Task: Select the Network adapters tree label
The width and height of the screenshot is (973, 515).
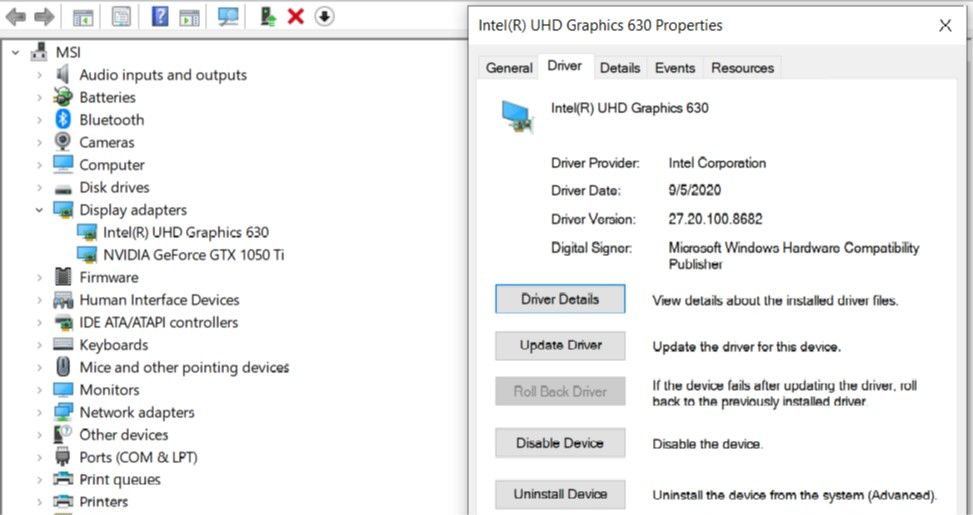Action: (x=137, y=413)
